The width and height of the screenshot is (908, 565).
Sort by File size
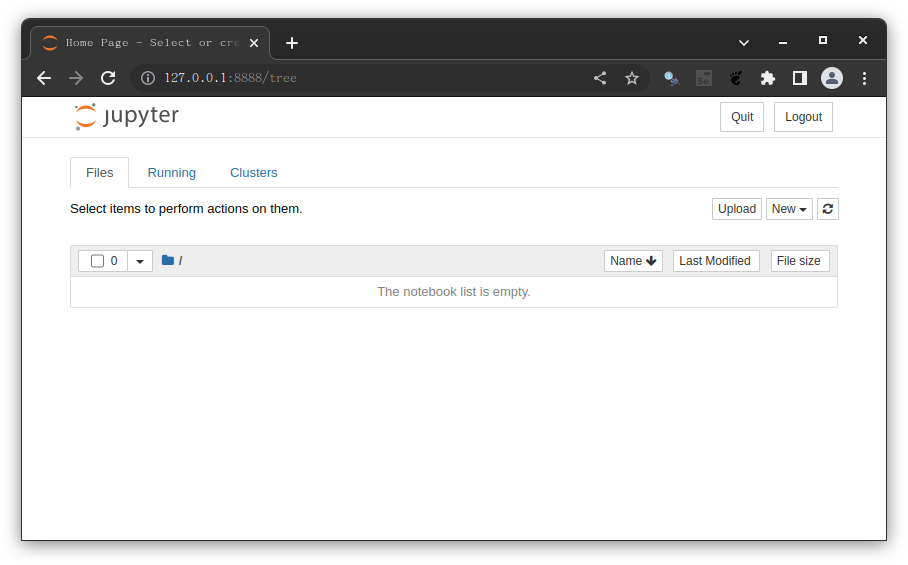799,261
